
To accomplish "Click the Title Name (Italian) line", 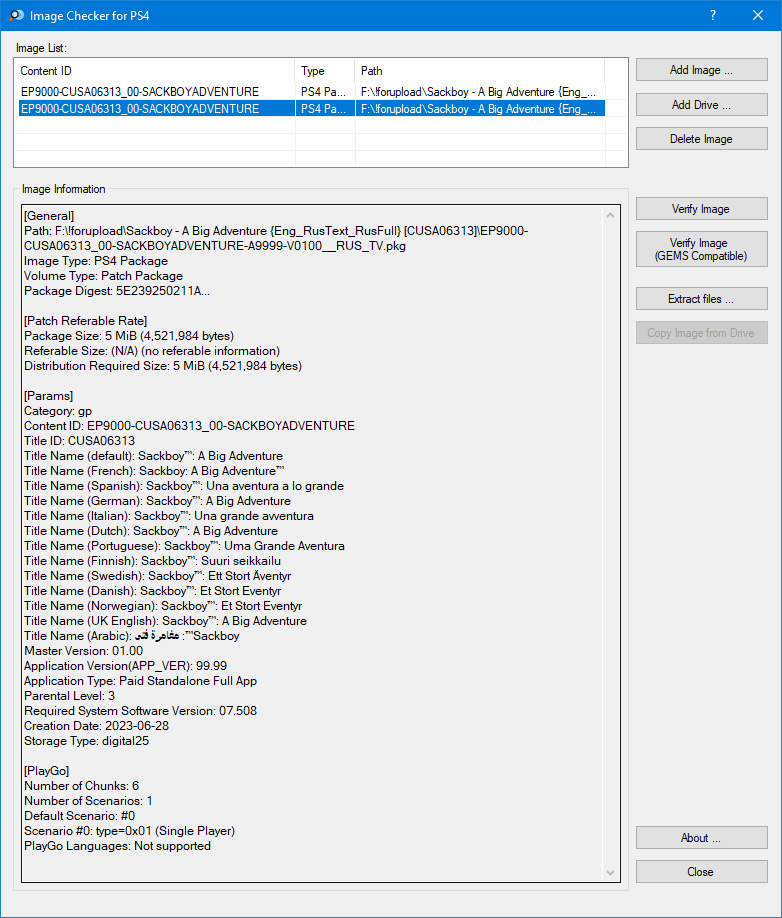I will coord(169,516).
